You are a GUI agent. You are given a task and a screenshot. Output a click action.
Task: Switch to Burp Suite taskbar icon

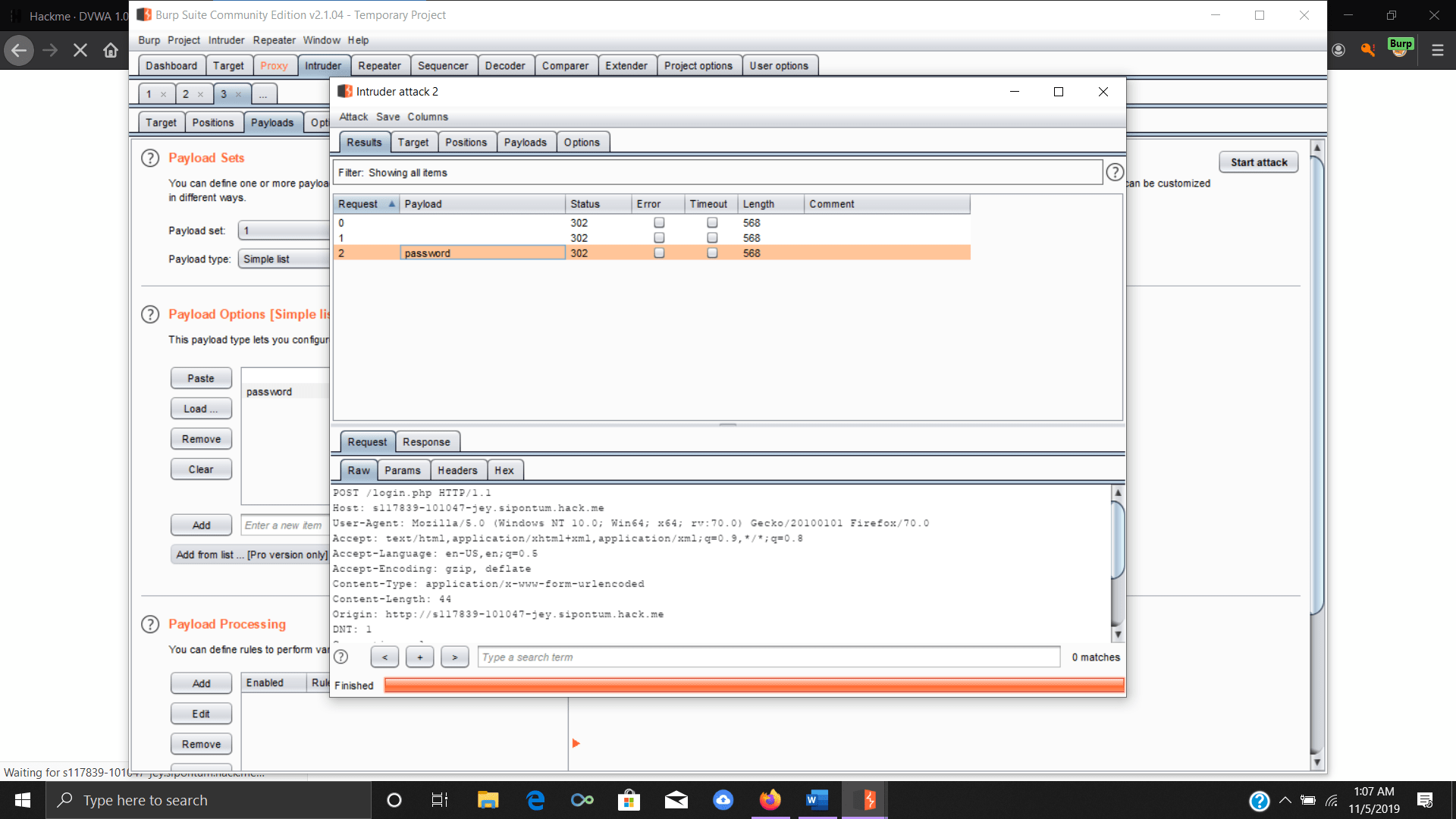pos(864,800)
